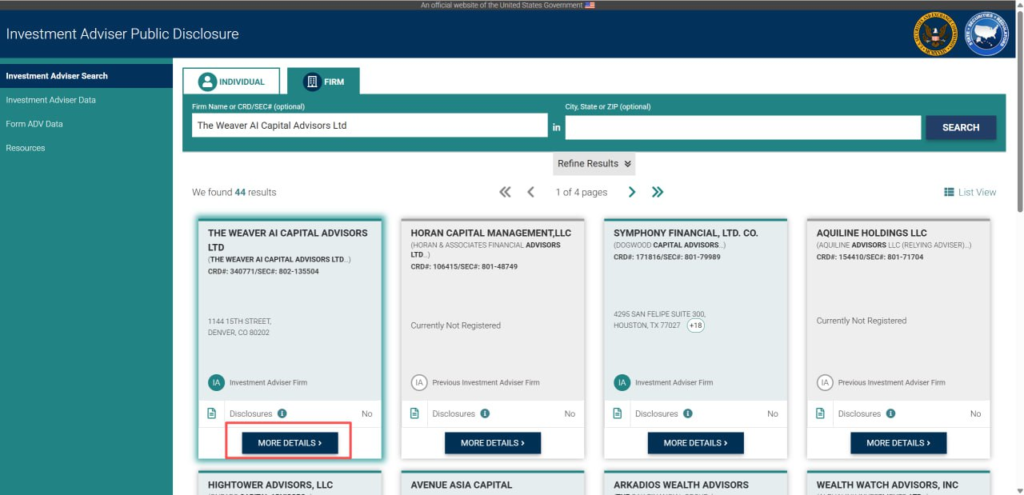The height and width of the screenshot is (495, 1024).
Task: Select the Firm search tab
Action: 323,82
